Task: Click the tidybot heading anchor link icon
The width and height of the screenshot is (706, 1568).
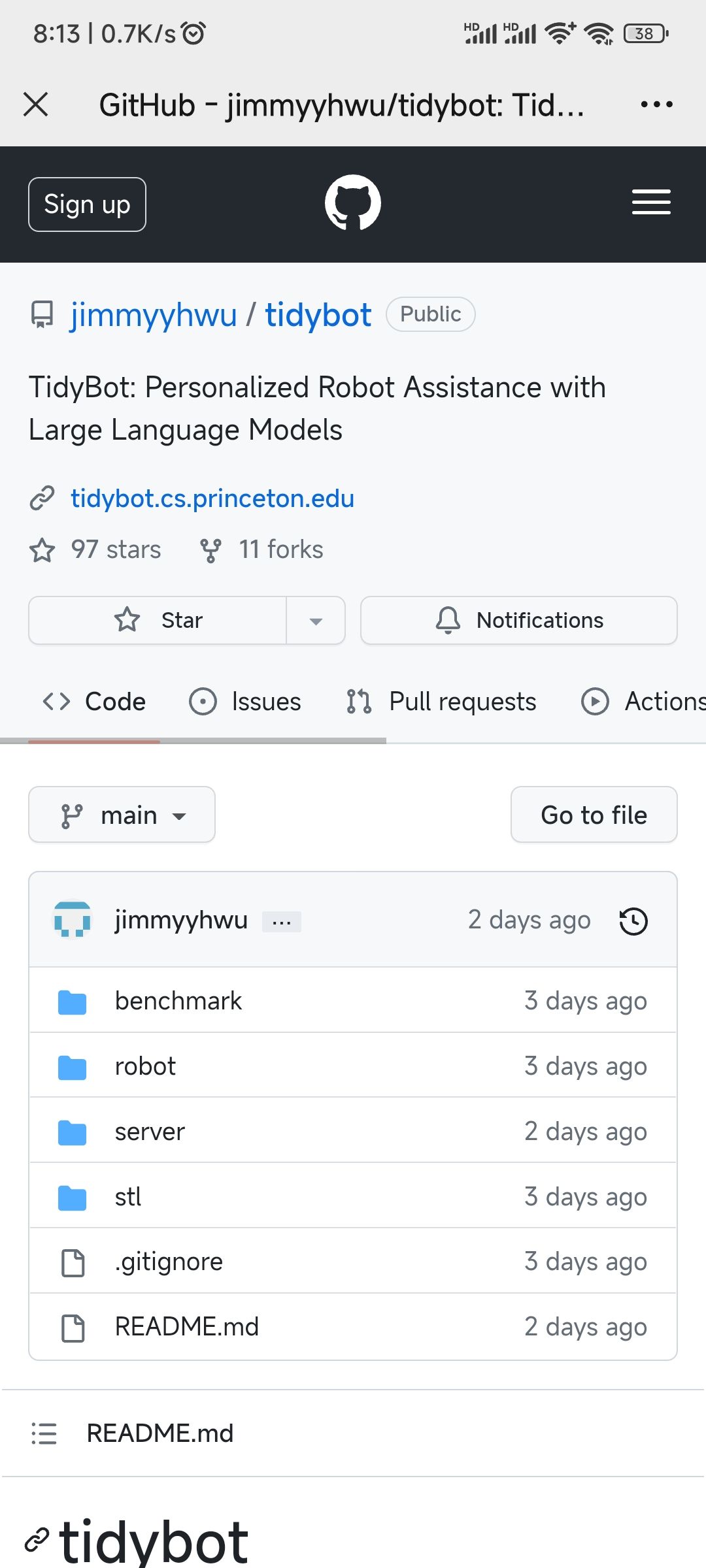Action: tap(37, 1540)
